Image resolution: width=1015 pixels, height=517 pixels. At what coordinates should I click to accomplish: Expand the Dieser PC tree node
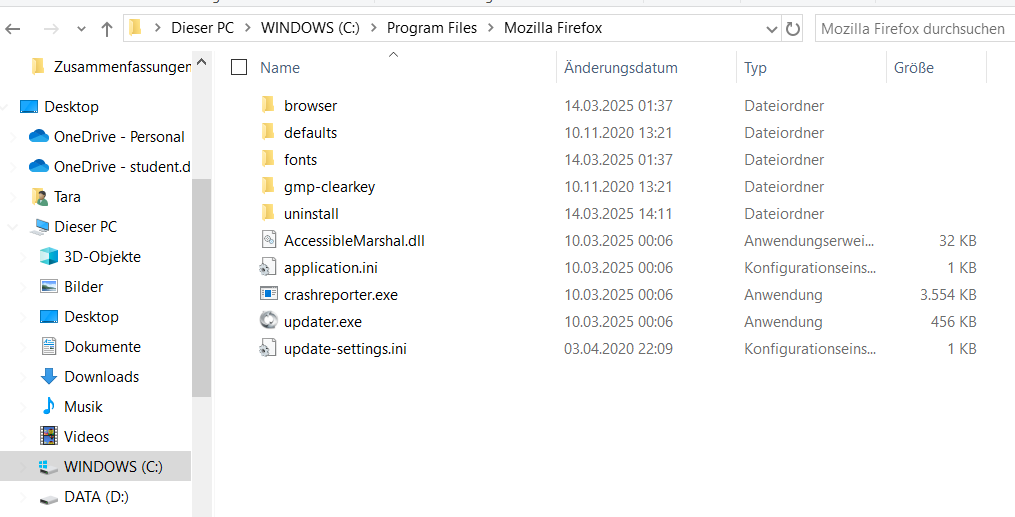click(x=12, y=227)
